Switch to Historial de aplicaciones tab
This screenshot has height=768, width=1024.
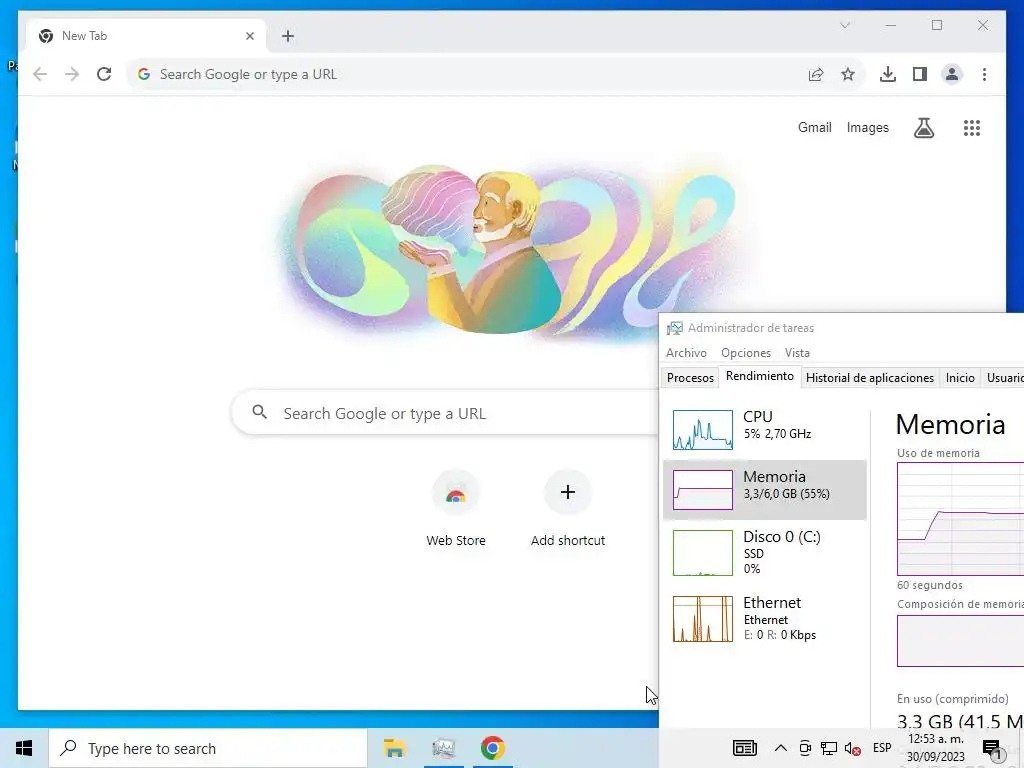coord(869,377)
